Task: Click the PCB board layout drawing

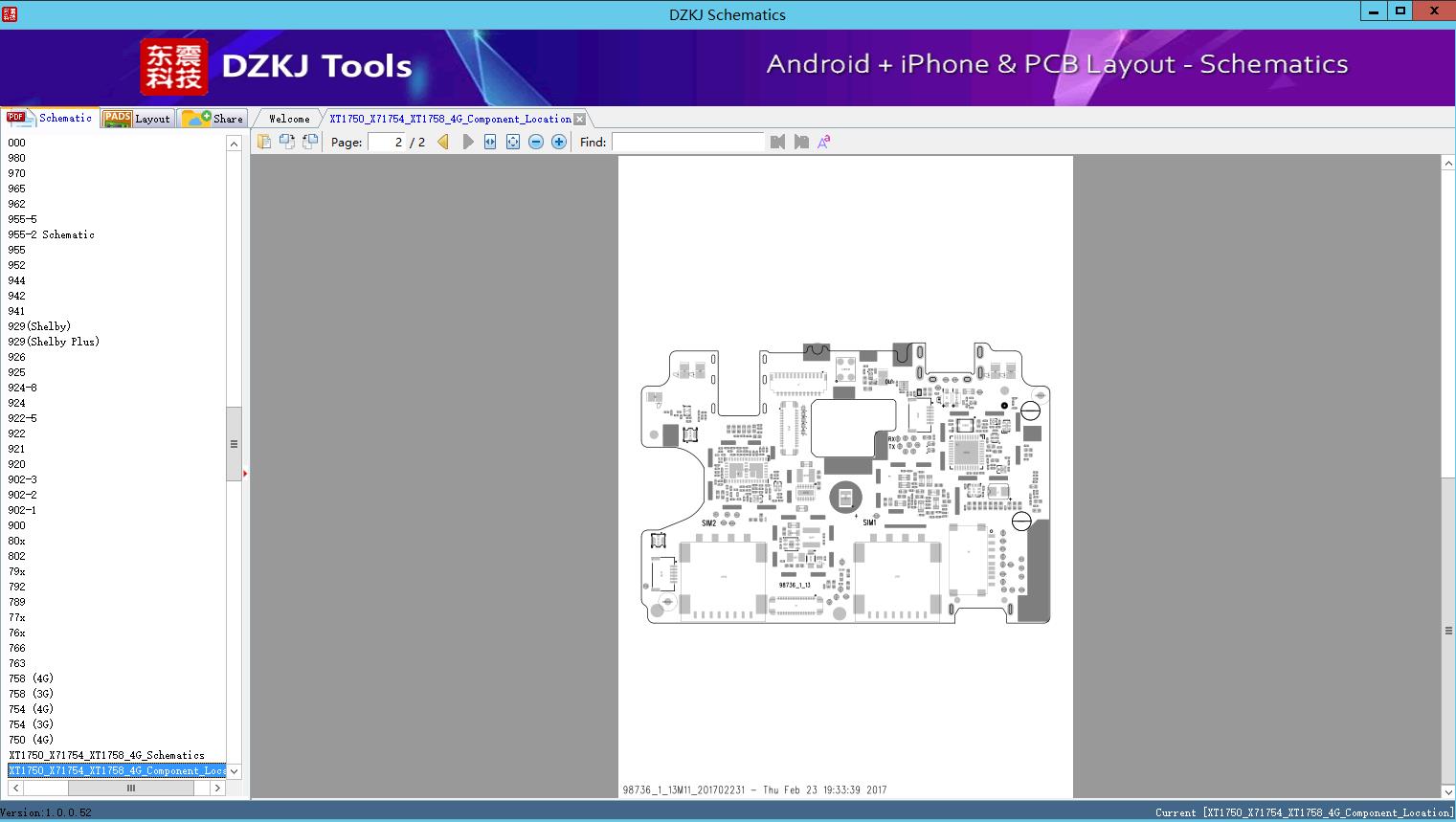Action: (x=845, y=483)
